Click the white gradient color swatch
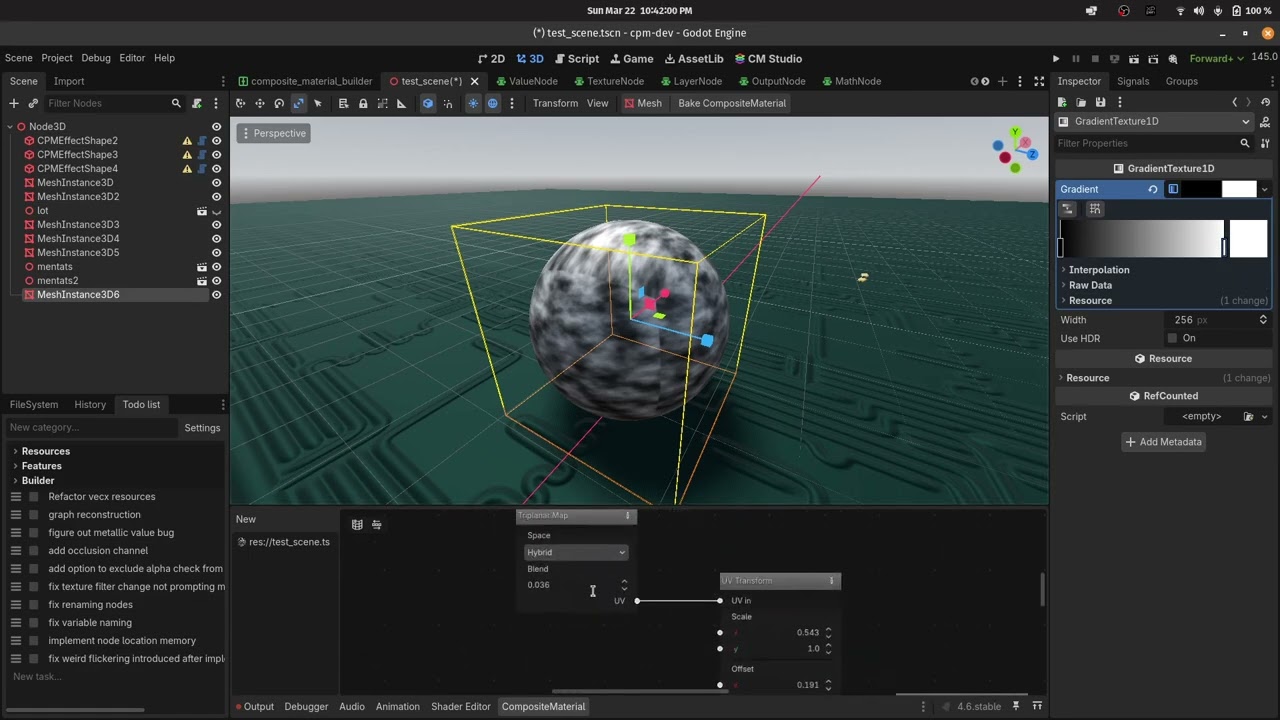1280x720 pixels. 1249,239
